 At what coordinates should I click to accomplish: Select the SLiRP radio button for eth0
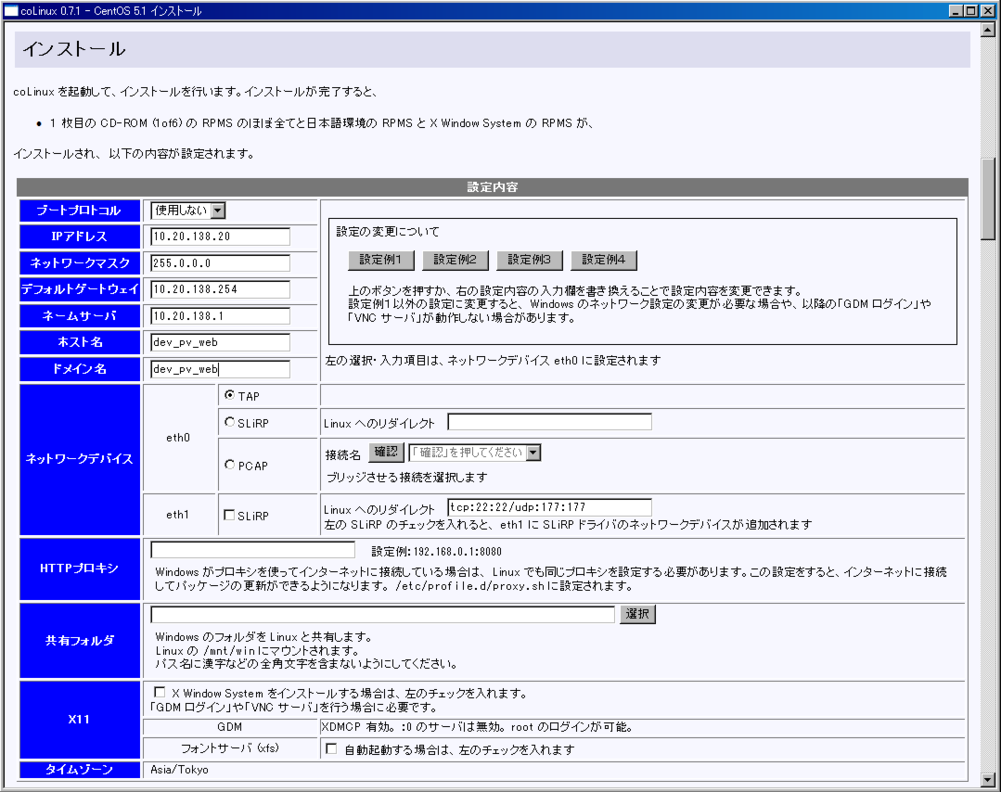[x=228, y=421]
